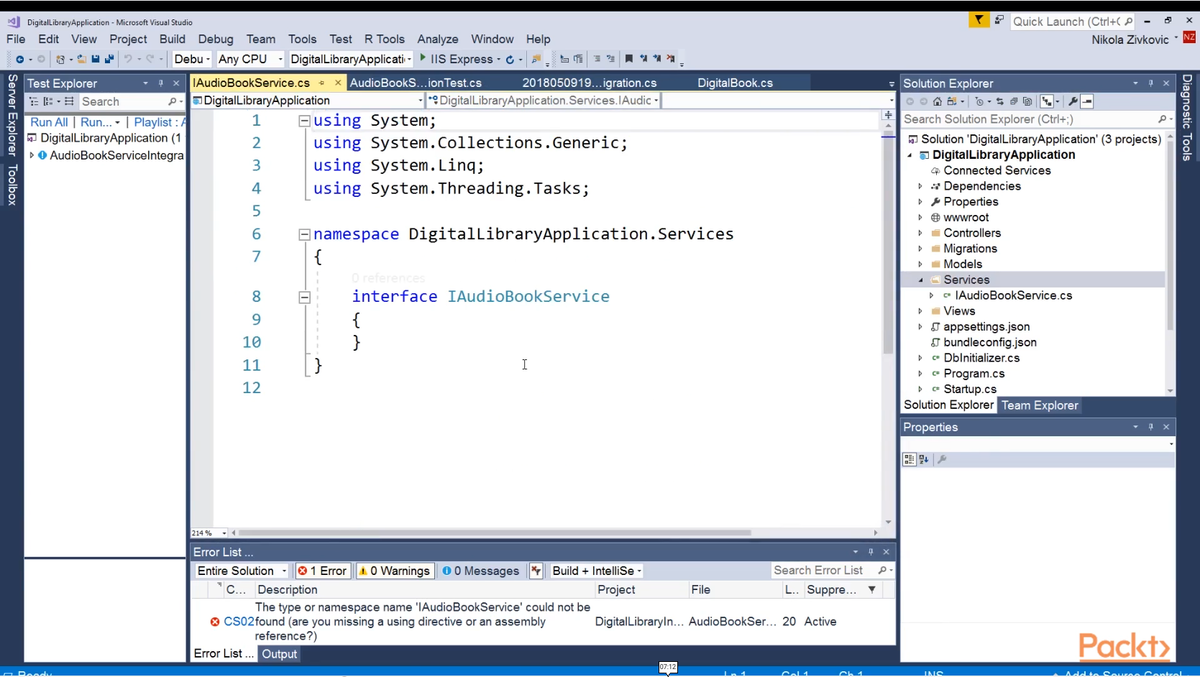This screenshot has height=677, width=1200.
Task: Click Pending Changes Filter clock icon
Action: coord(979,102)
